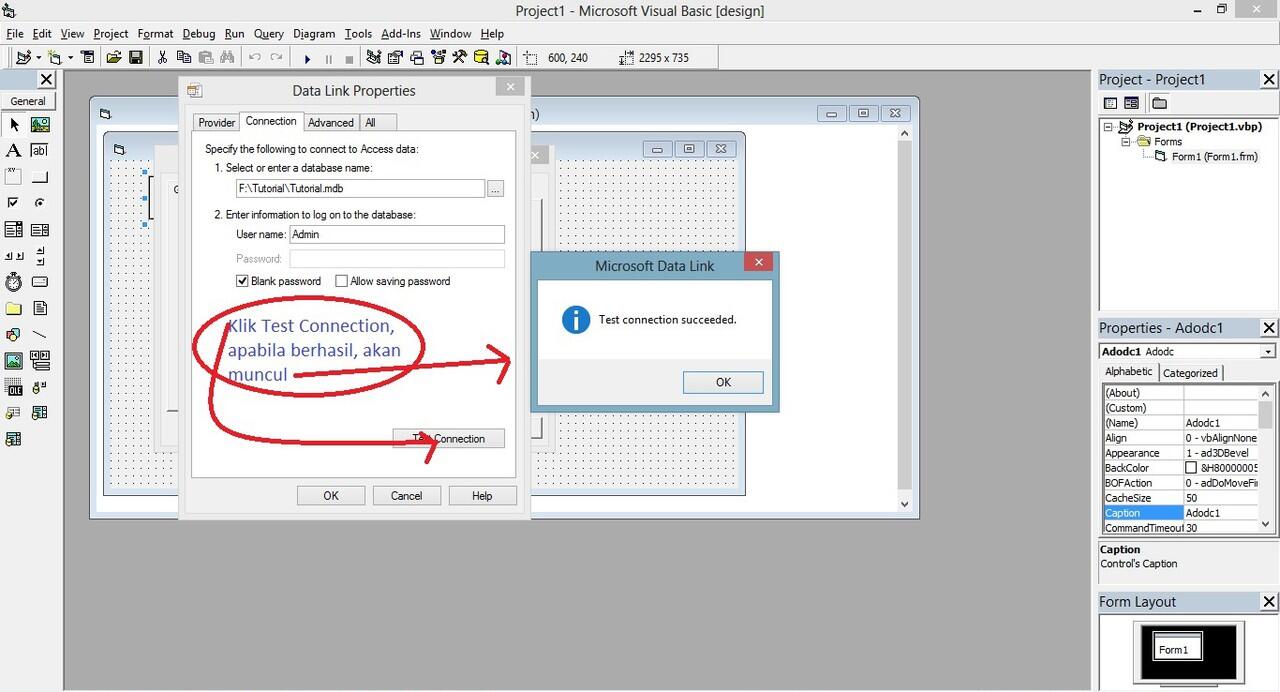Select the Line control tool
This screenshot has height=692, width=1280.
40,334
